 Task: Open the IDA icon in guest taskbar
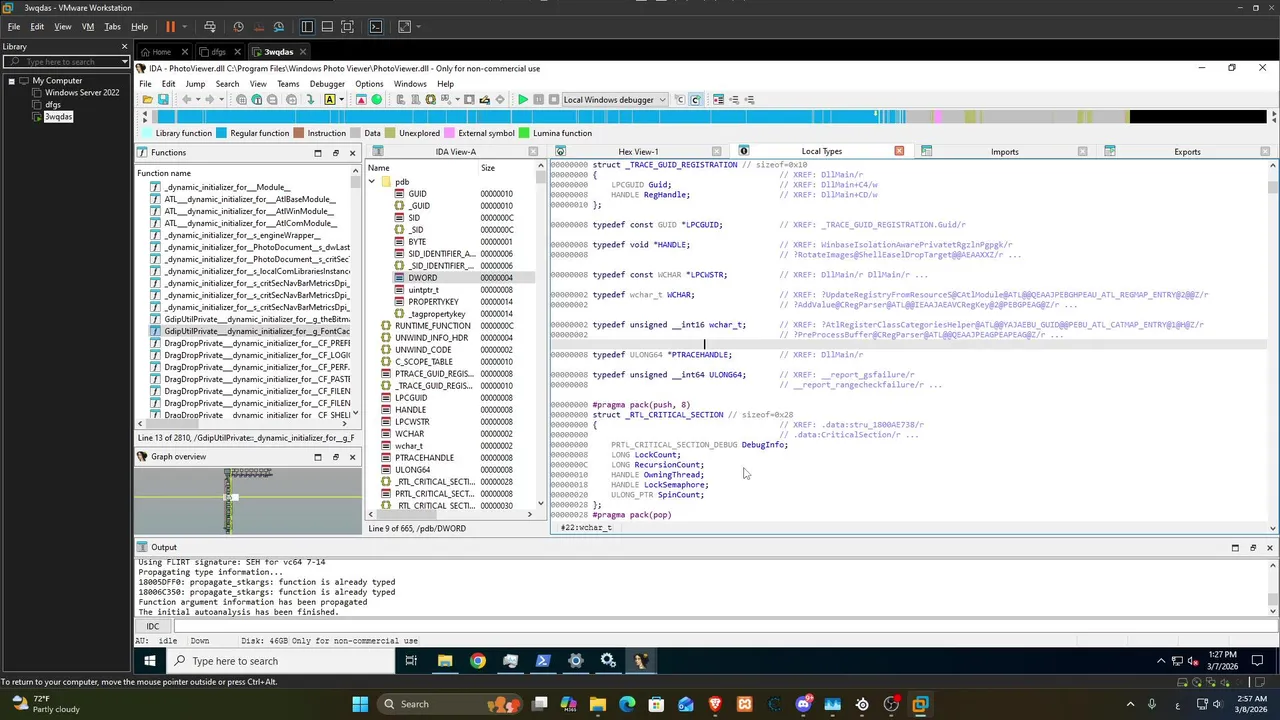pos(641,661)
